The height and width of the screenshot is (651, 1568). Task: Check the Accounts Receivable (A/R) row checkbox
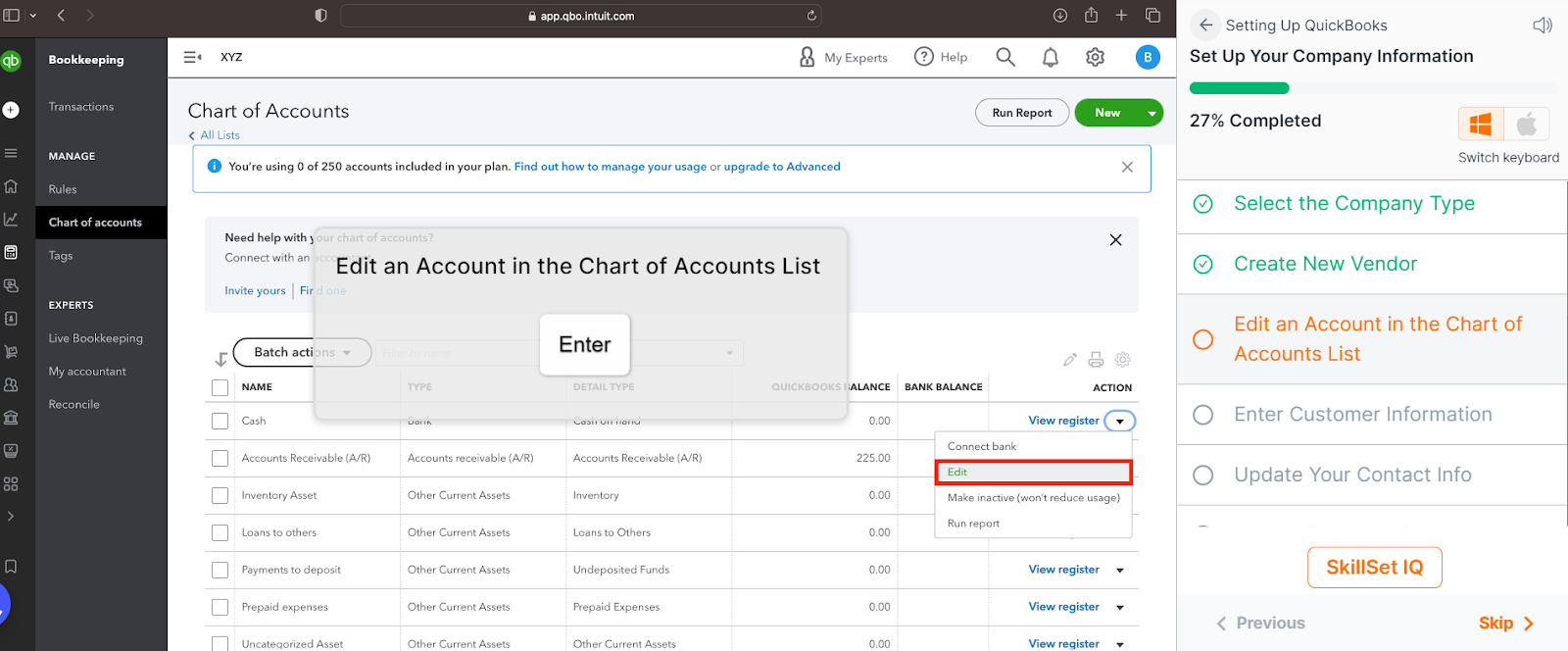(220, 459)
